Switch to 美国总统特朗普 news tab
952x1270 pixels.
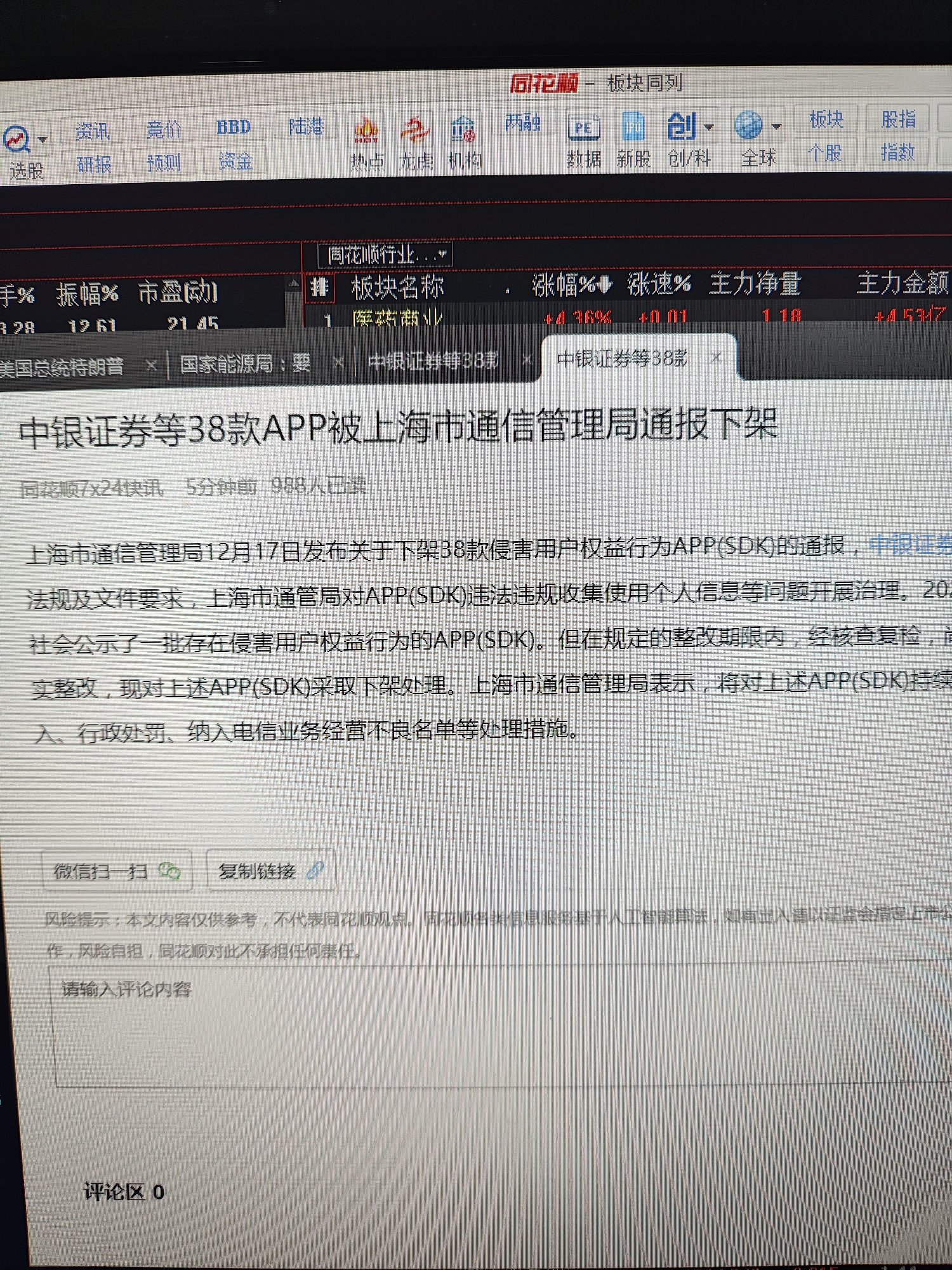click(62, 367)
